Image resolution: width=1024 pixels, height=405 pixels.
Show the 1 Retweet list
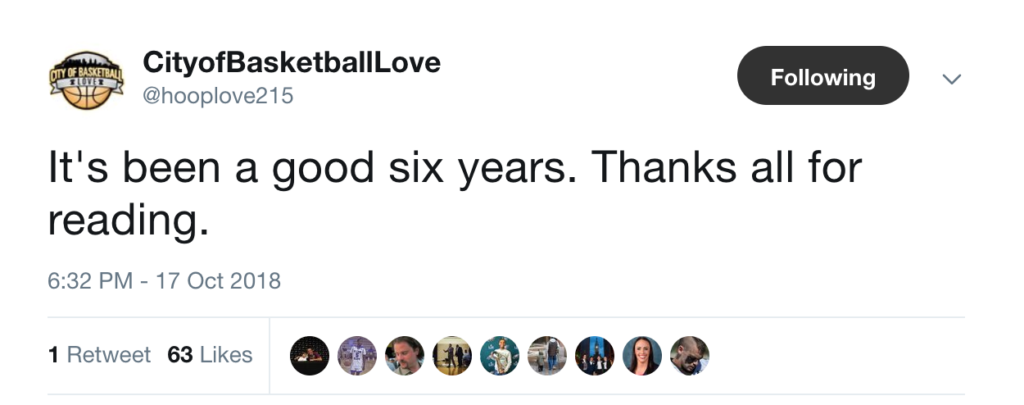tap(99, 355)
